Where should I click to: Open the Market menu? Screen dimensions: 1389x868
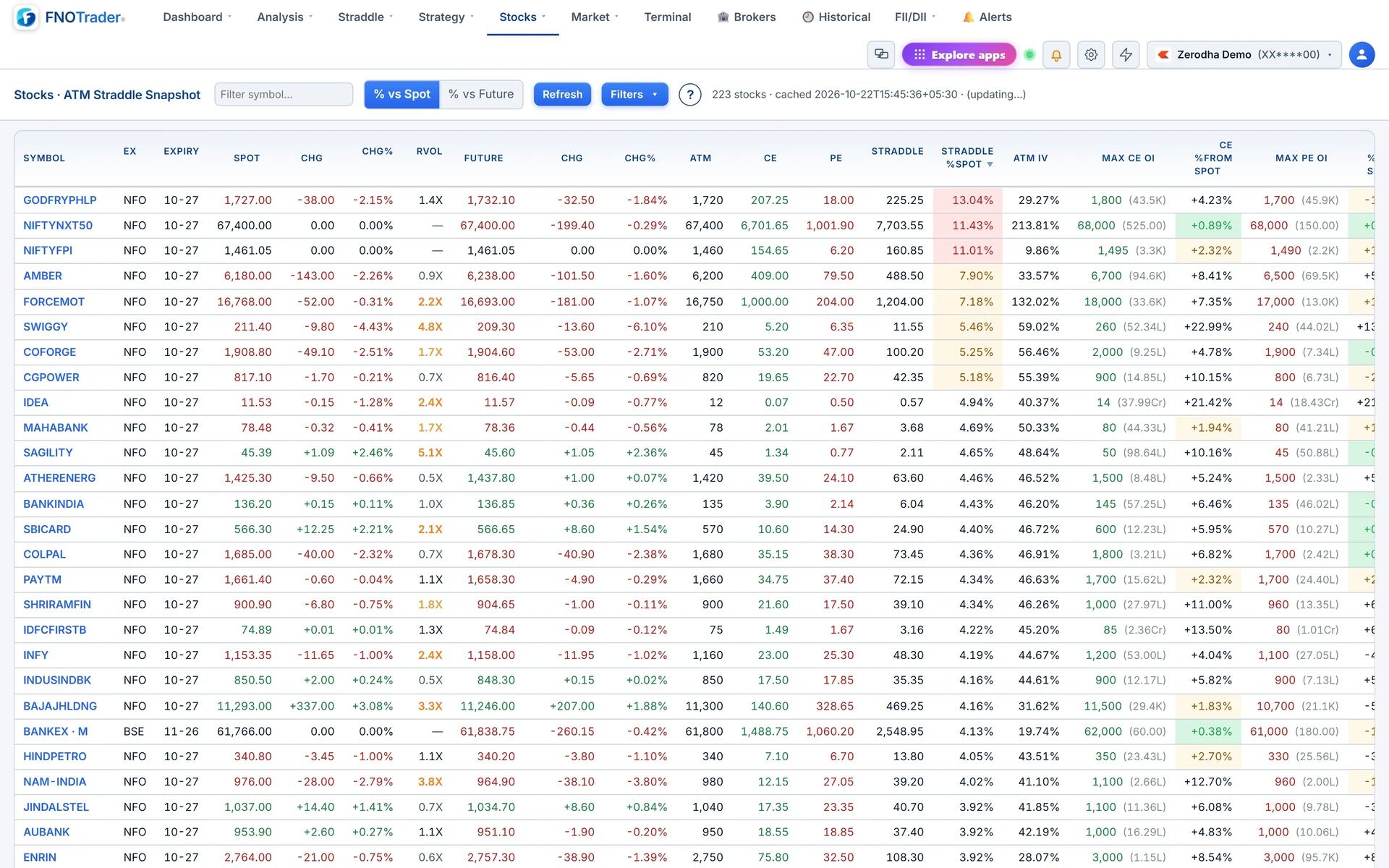(x=595, y=17)
